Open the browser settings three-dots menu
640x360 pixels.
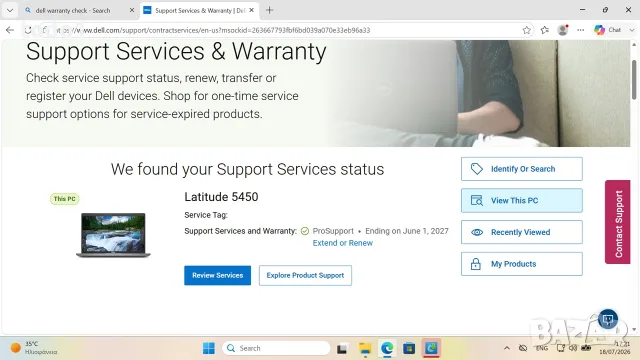pos(580,30)
